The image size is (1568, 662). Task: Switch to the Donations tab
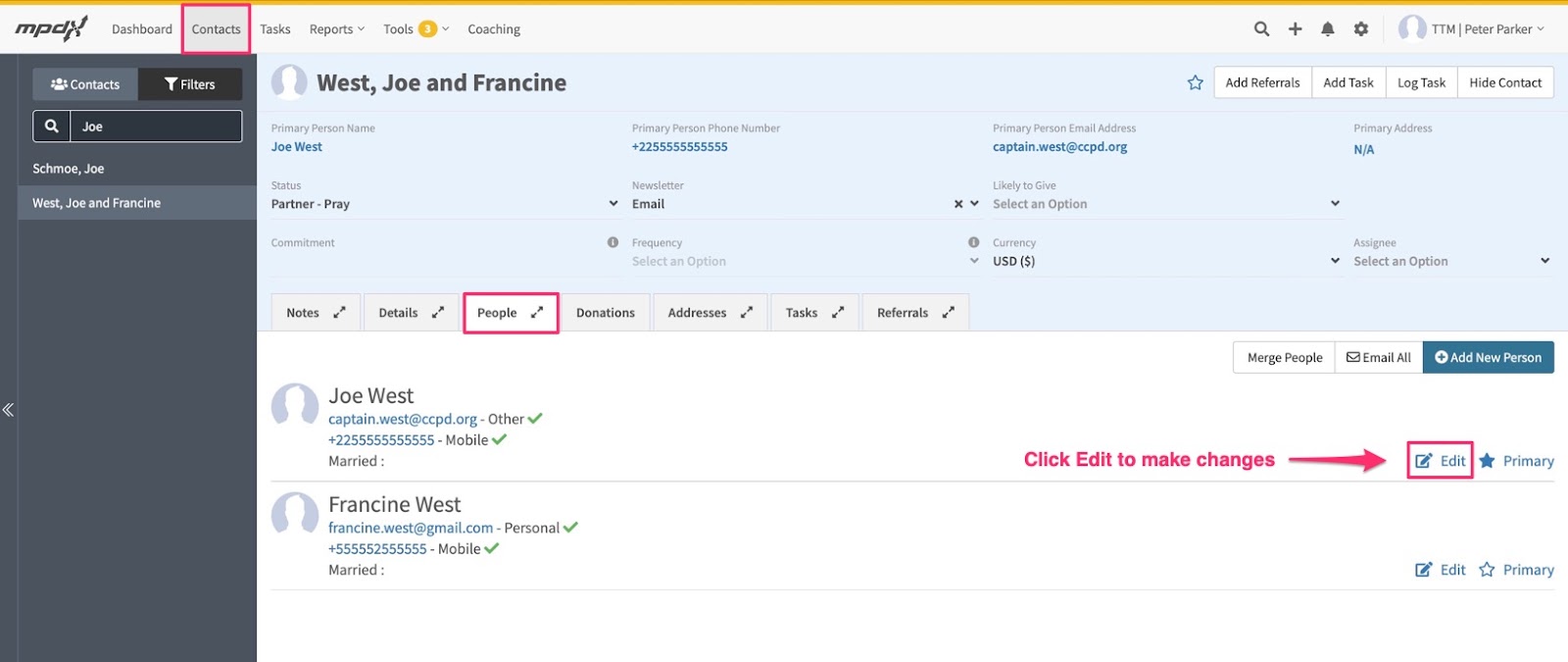[606, 313]
